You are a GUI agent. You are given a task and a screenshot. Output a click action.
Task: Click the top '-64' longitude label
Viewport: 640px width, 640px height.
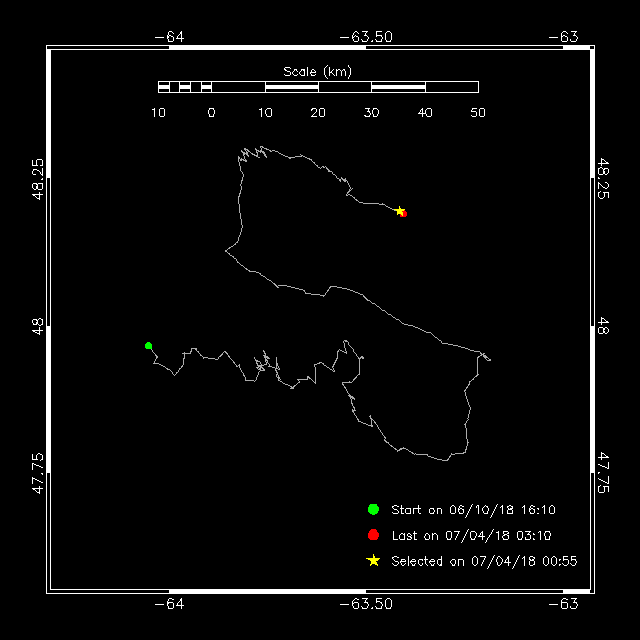click(x=169, y=37)
